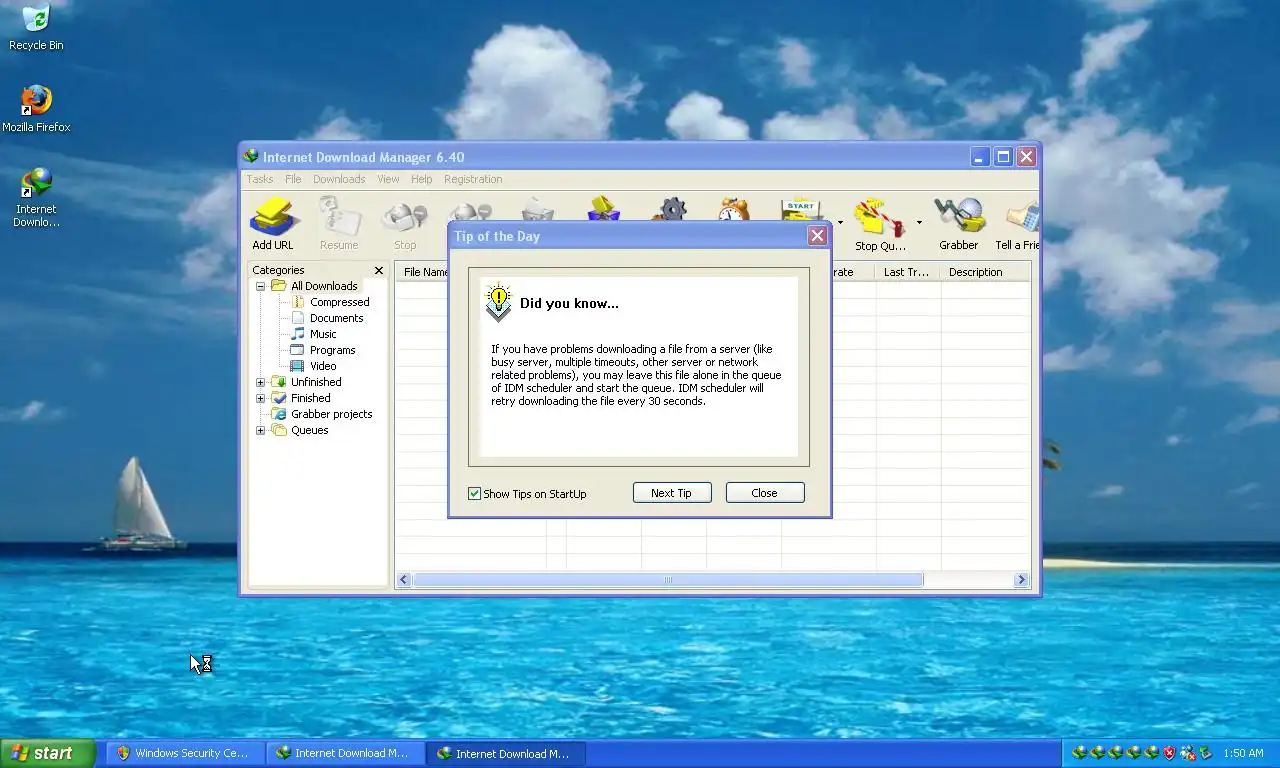Select the All Downloads tree label
Screen dimensions: 1280x768
tap(324, 286)
